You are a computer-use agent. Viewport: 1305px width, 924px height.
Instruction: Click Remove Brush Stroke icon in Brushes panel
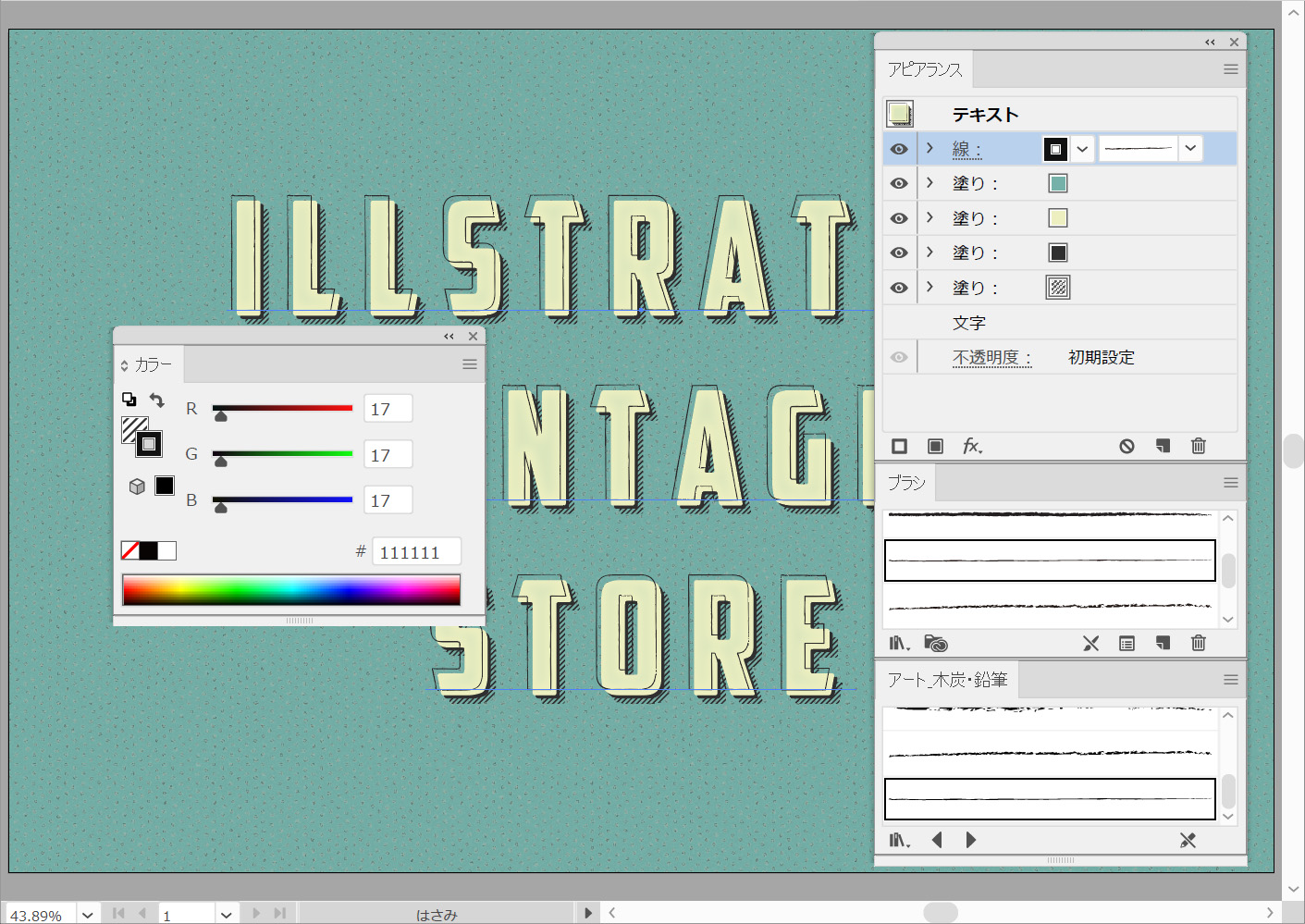coord(1091,644)
